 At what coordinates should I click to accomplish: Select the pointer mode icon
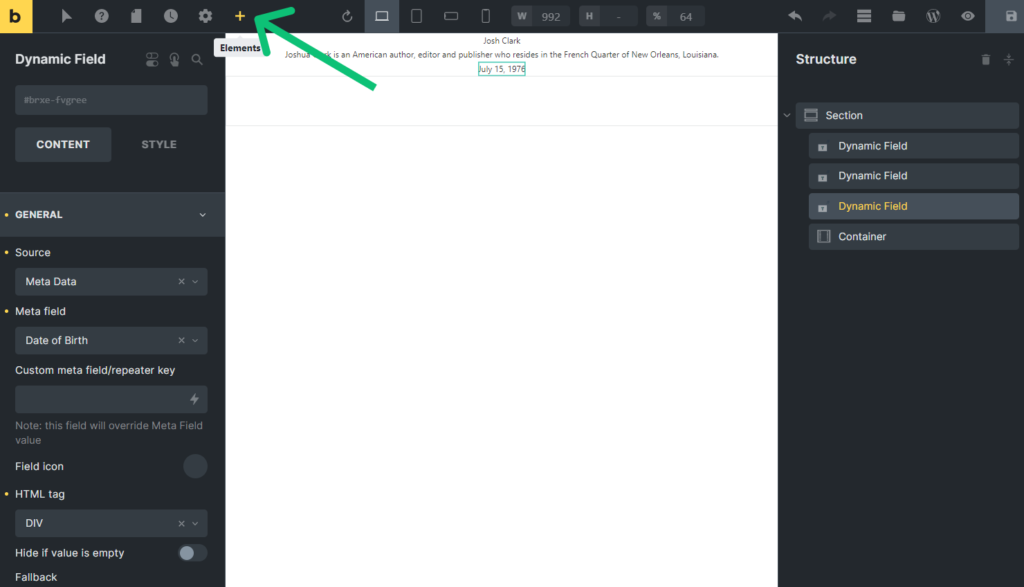67,16
